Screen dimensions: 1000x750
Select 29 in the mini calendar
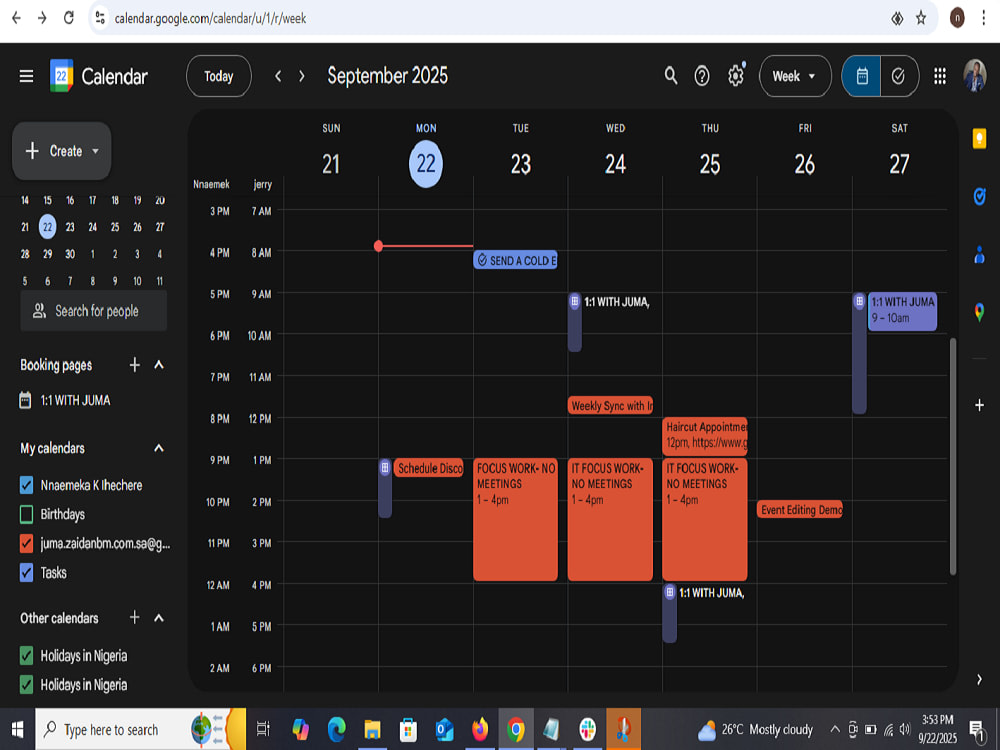pos(47,254)
